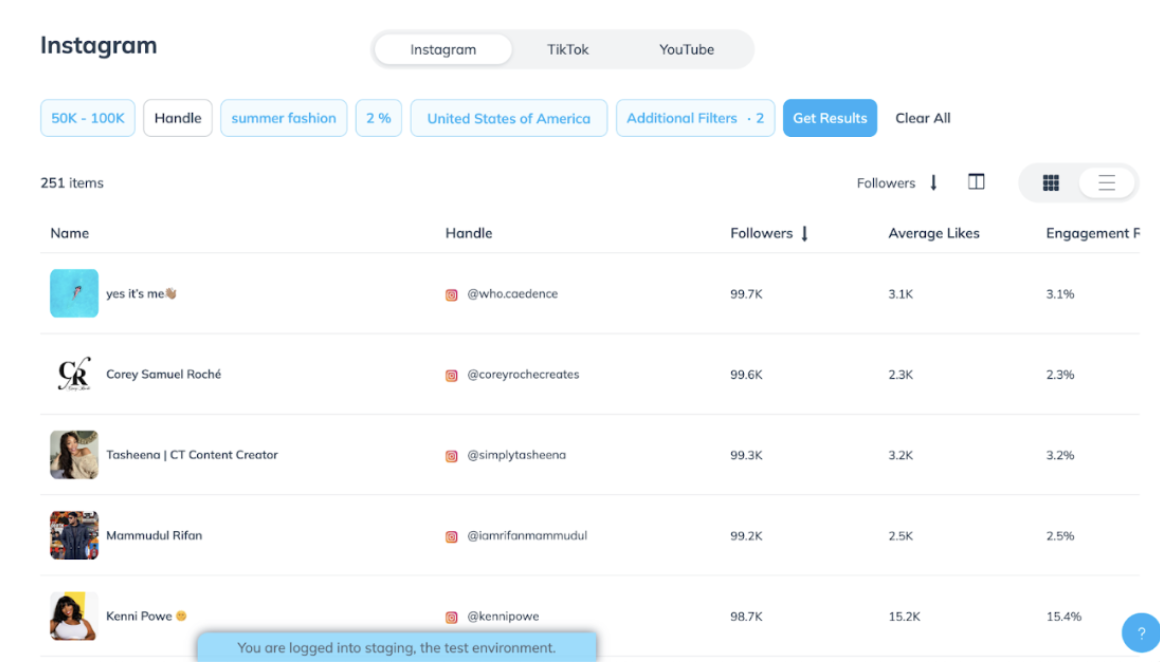Switch to grid view layout
Screen dimensions: 1164x666
click(1050, 183)
